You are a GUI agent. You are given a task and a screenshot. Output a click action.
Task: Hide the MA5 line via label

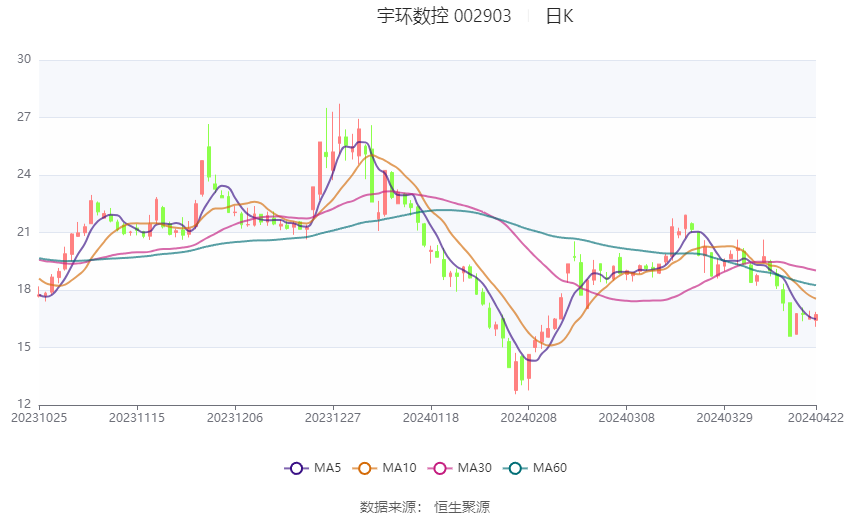pyautogui.click(x=327, y=468)
